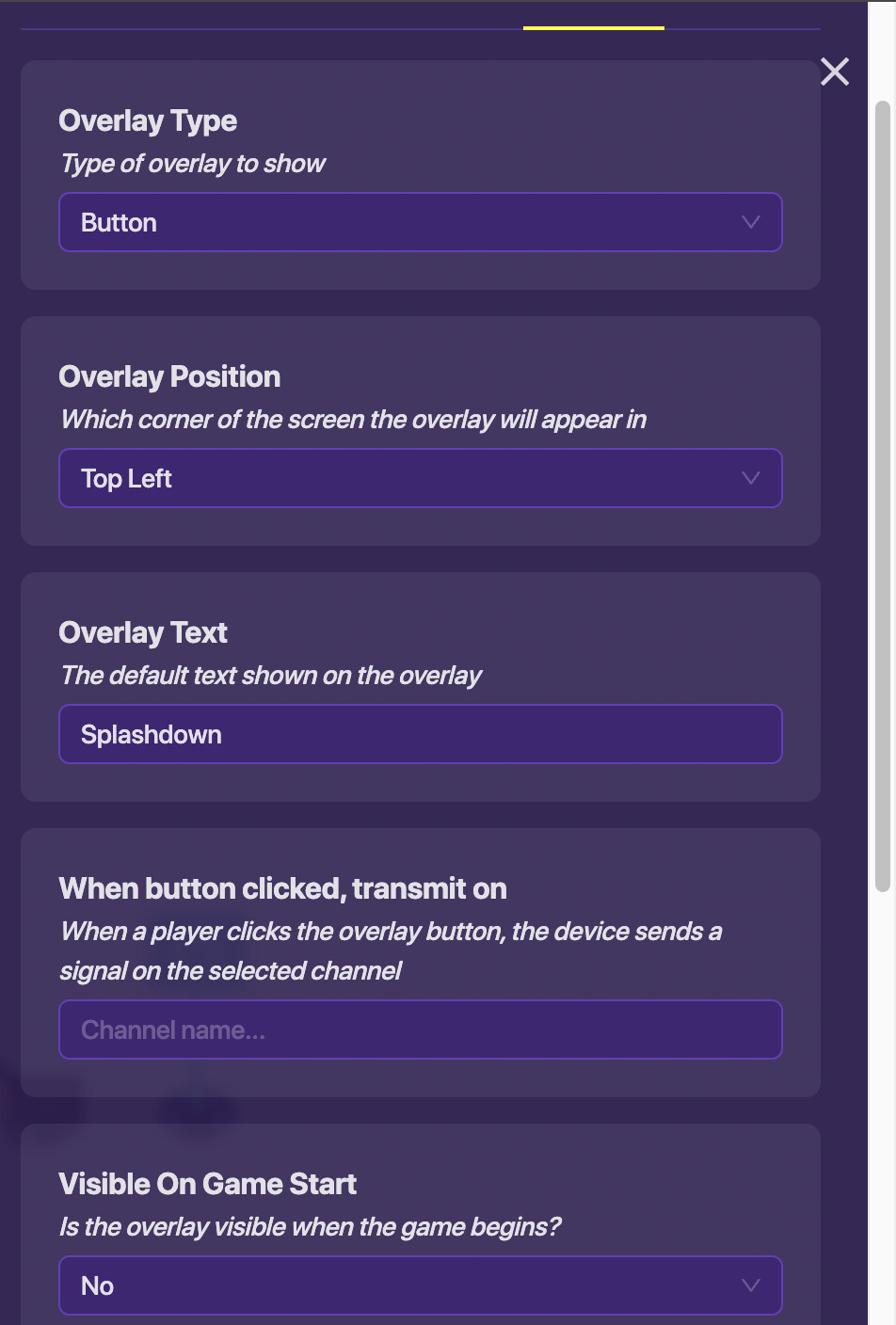This screenshot has height=1325, width=896.
Task: Focus the Channel name input field
Action: click(x=420, y=1030)
